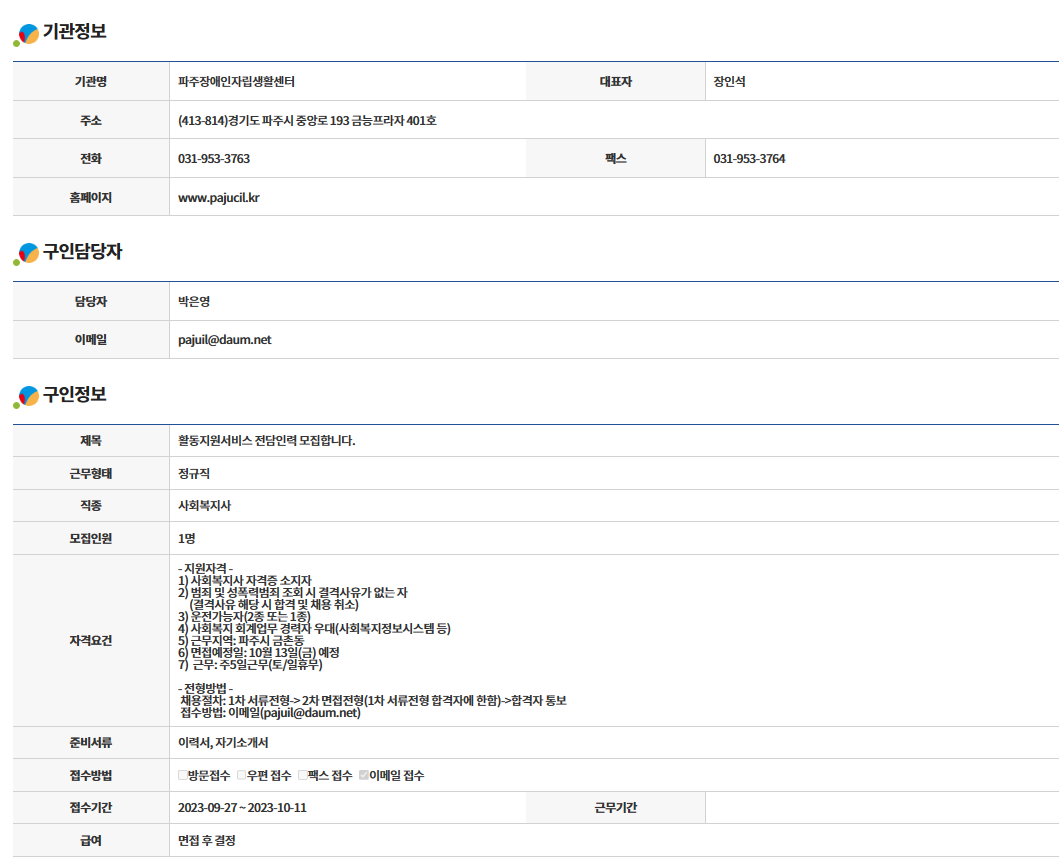Click the icon beside 기관정보 heading
Screen dimensions: 1059x861
[x=27, y=35]
